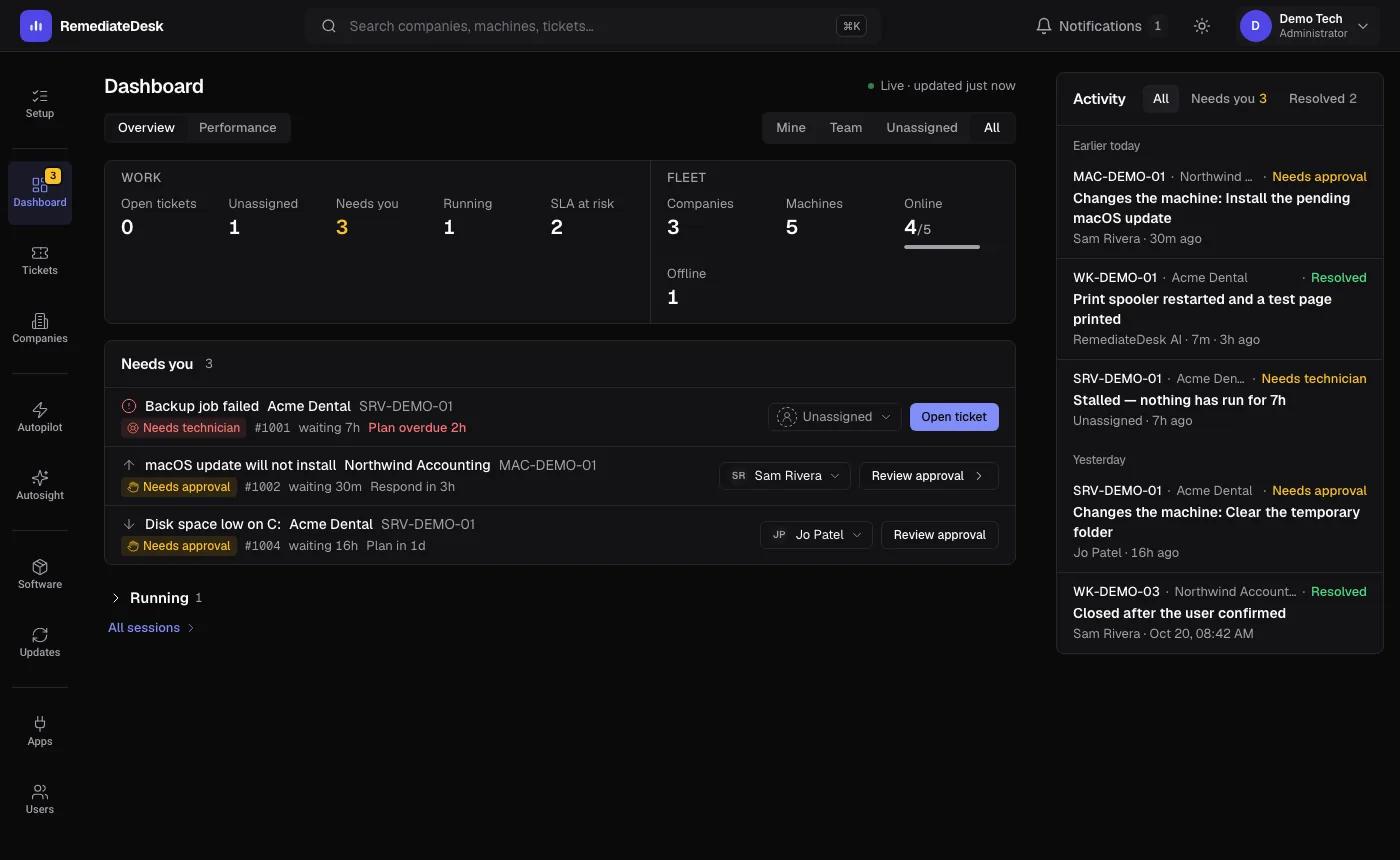Show the Needs you activity tab
Image resolution: width=1400 pixels, height=860 pixels.
click(1229, 99)
